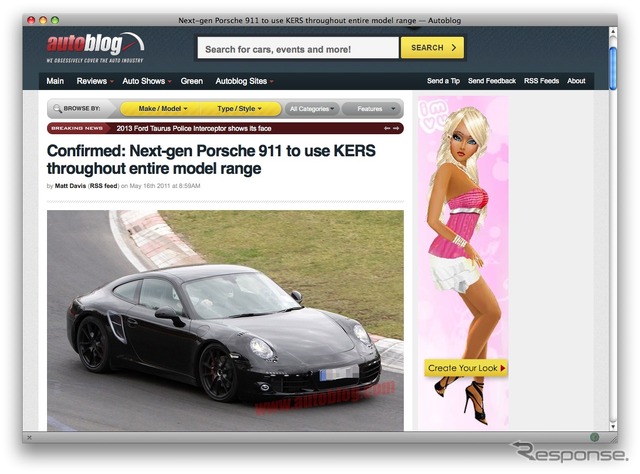The width and height of the screenshot is (640, 474).
Task: Open the Green nav item
Action: (x=192, y=81)
